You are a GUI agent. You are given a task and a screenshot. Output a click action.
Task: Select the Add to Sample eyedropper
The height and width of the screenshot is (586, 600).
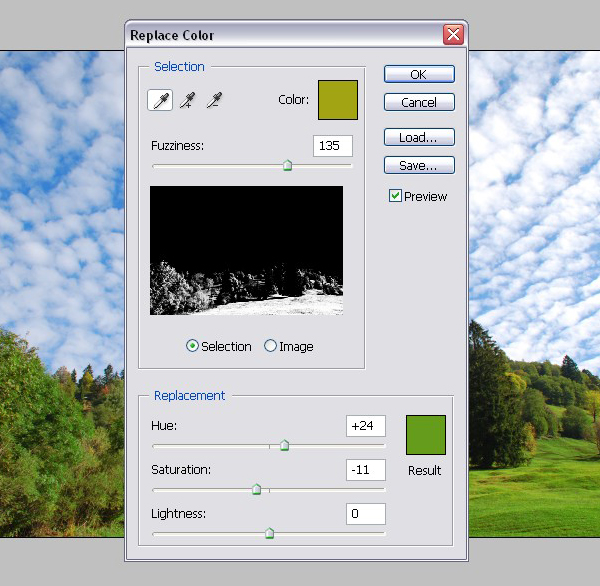[x=187, y=100]
